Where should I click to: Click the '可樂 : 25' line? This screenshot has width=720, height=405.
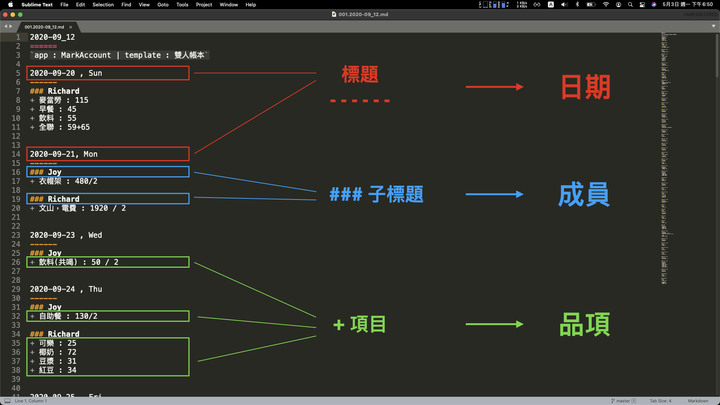pyautogui.click(x=53, y=343)
